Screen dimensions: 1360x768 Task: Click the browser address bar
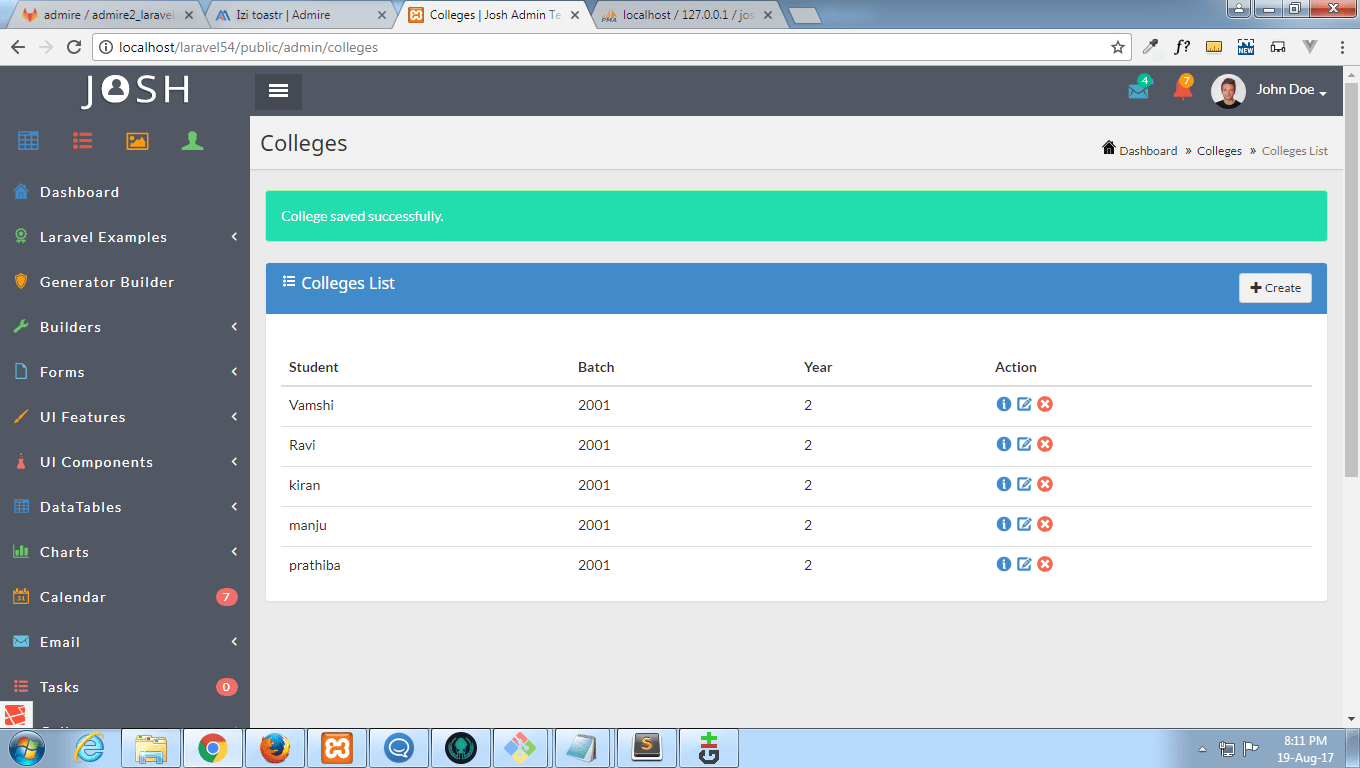coord(600,47)
